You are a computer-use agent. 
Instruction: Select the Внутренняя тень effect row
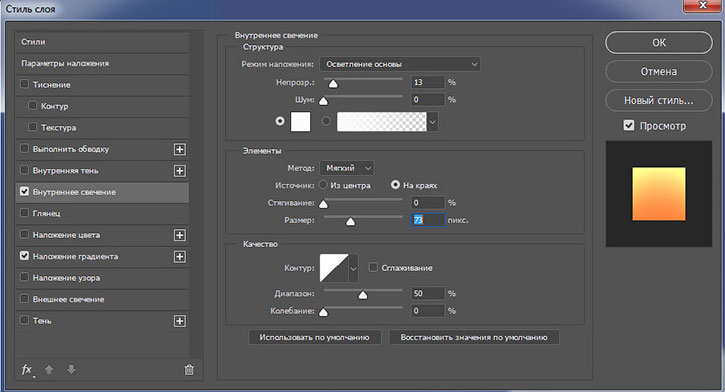102,171
